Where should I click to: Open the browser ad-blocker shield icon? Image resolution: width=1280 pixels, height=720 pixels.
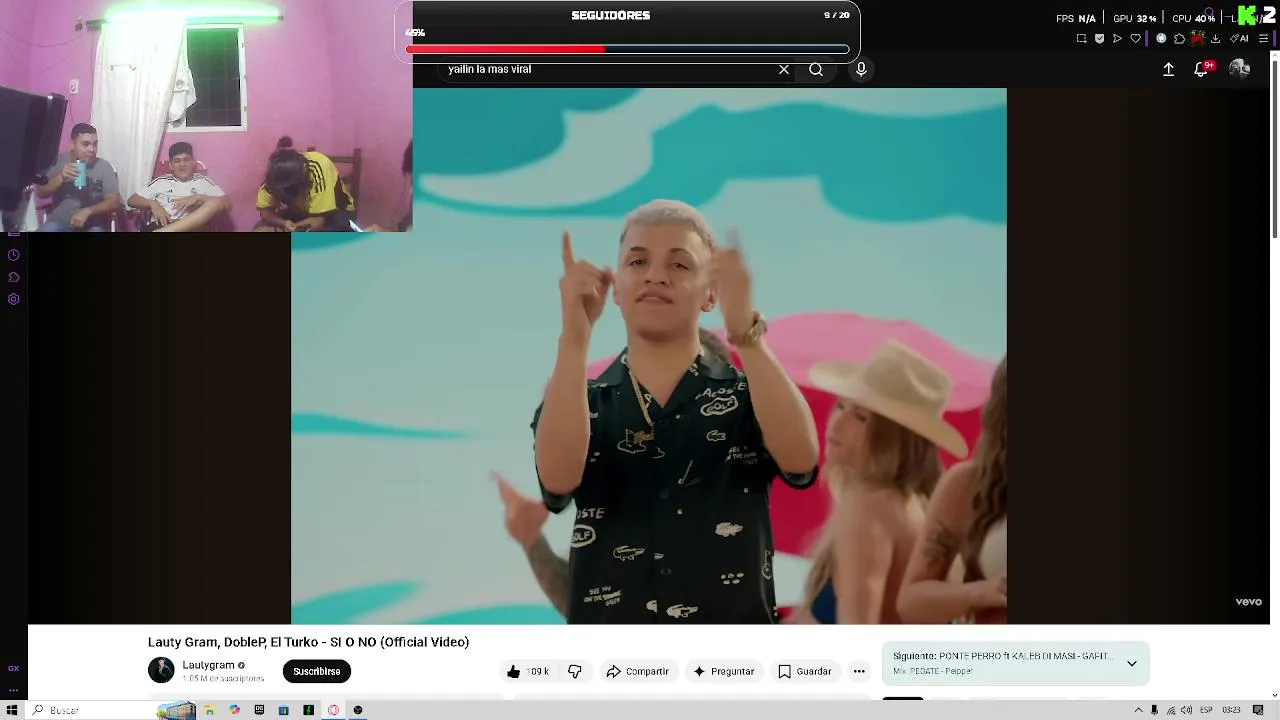tap(1099, 39)
